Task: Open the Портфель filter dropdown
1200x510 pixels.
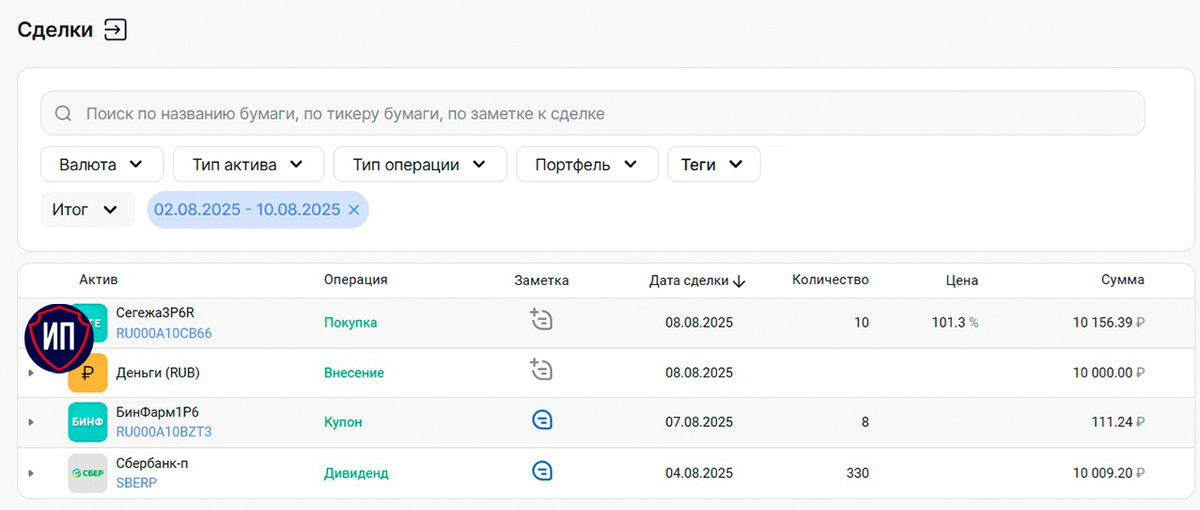Action: click(x=587, y=164)
